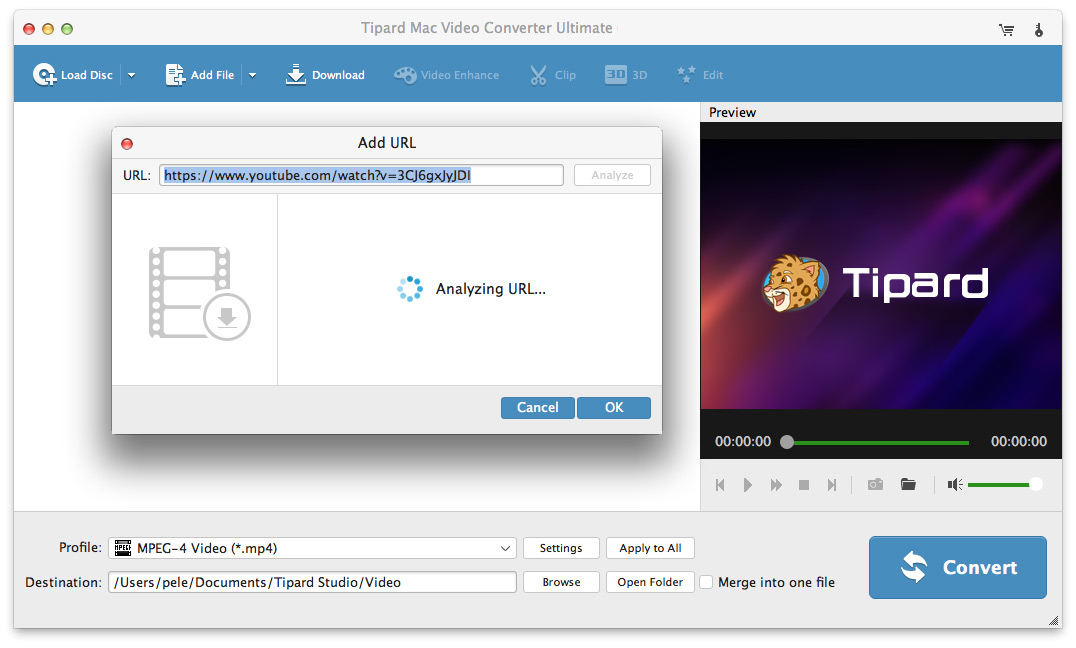1076x648 pixels.
Task: Click the video download film thumbnail
Action: (199, 293)
